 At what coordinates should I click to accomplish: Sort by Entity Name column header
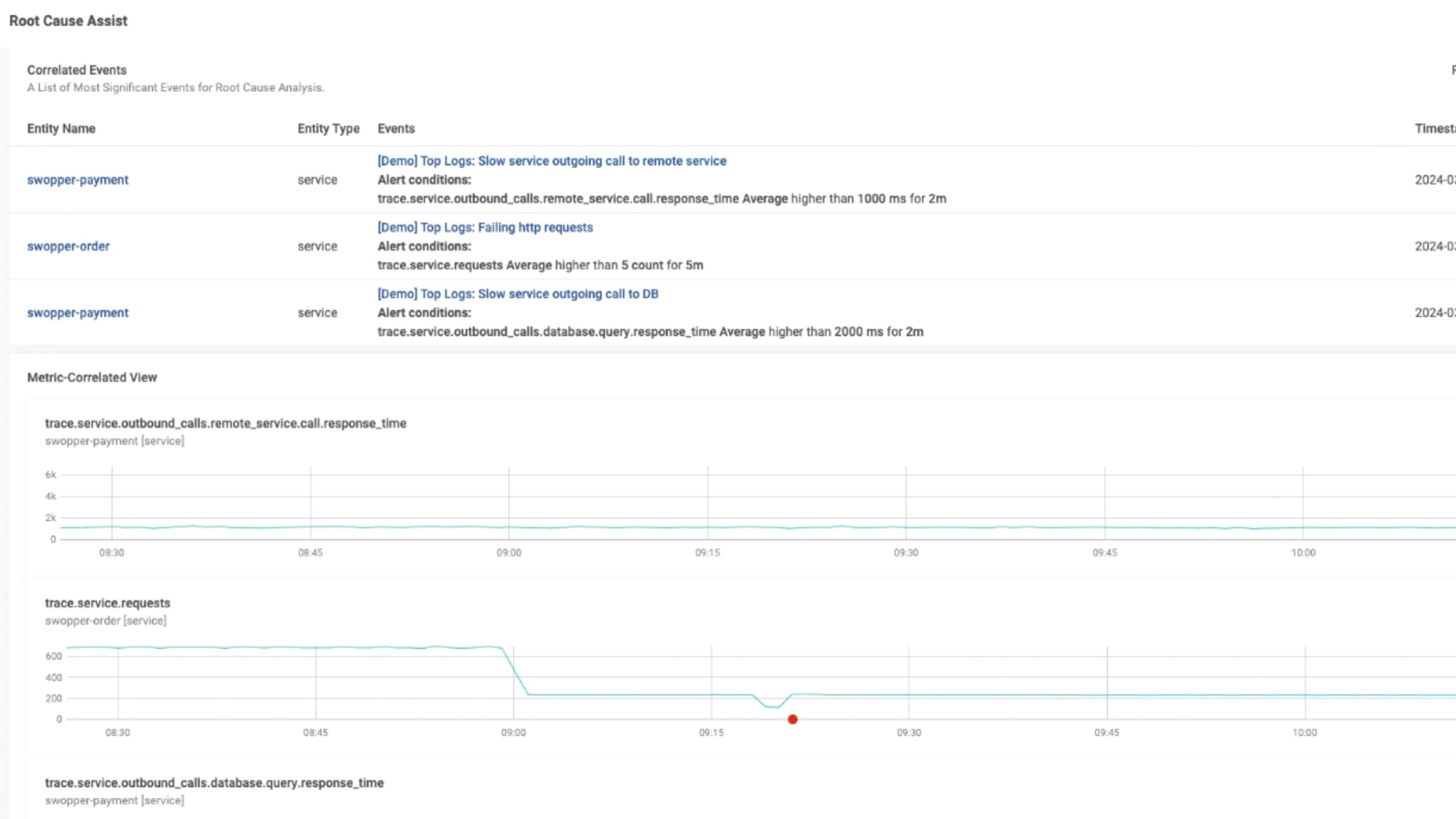tap(61, 128)
